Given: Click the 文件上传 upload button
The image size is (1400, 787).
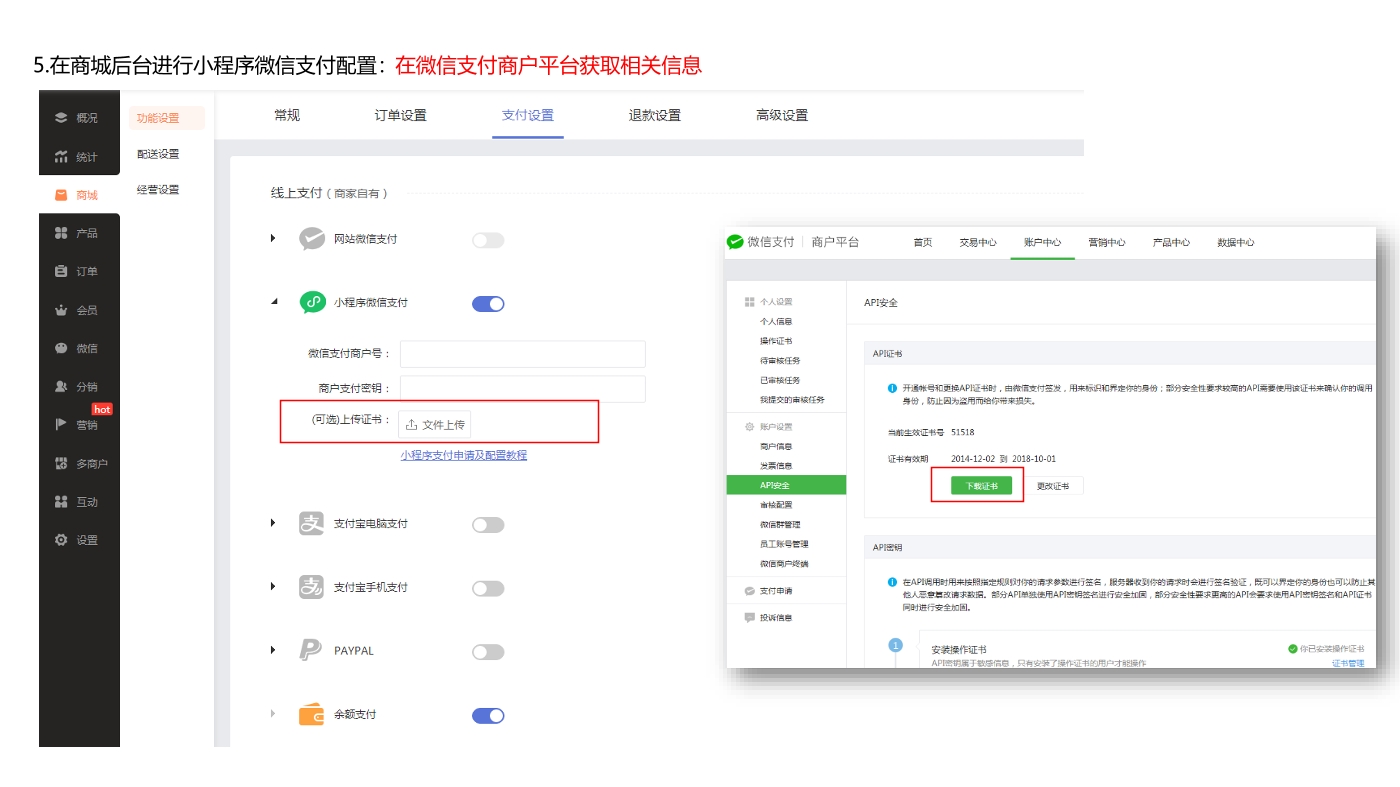Looking at the screenshot, I should (435, 425).
